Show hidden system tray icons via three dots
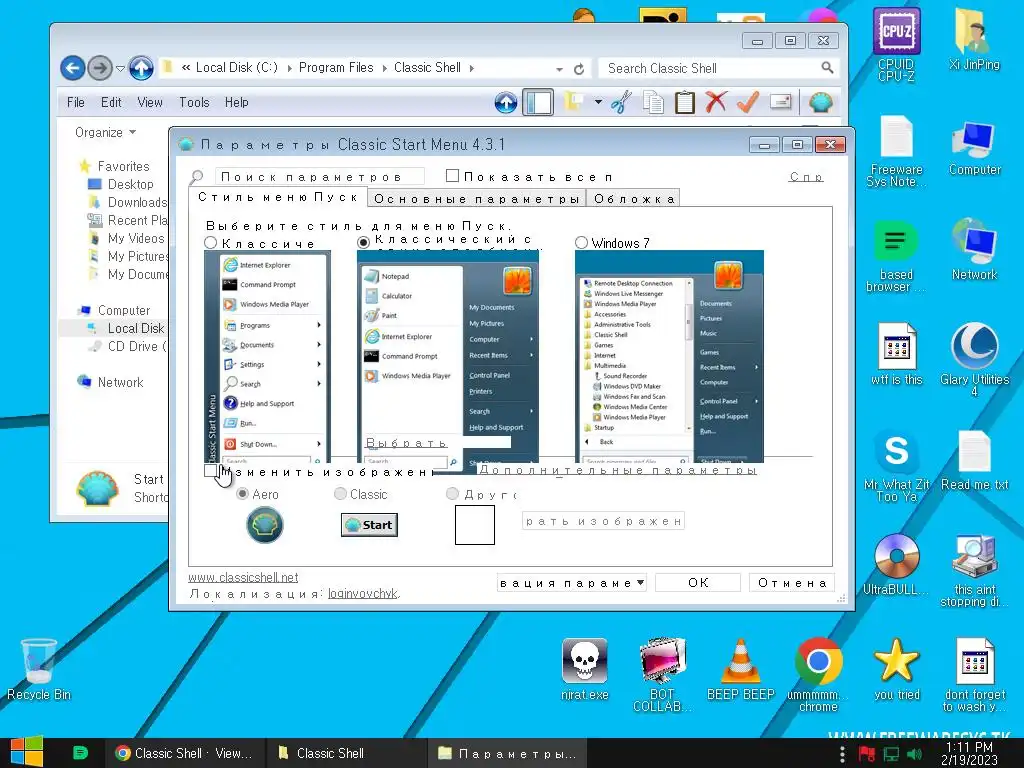Viewport: 1024px width, 768px height. (842, 754)
